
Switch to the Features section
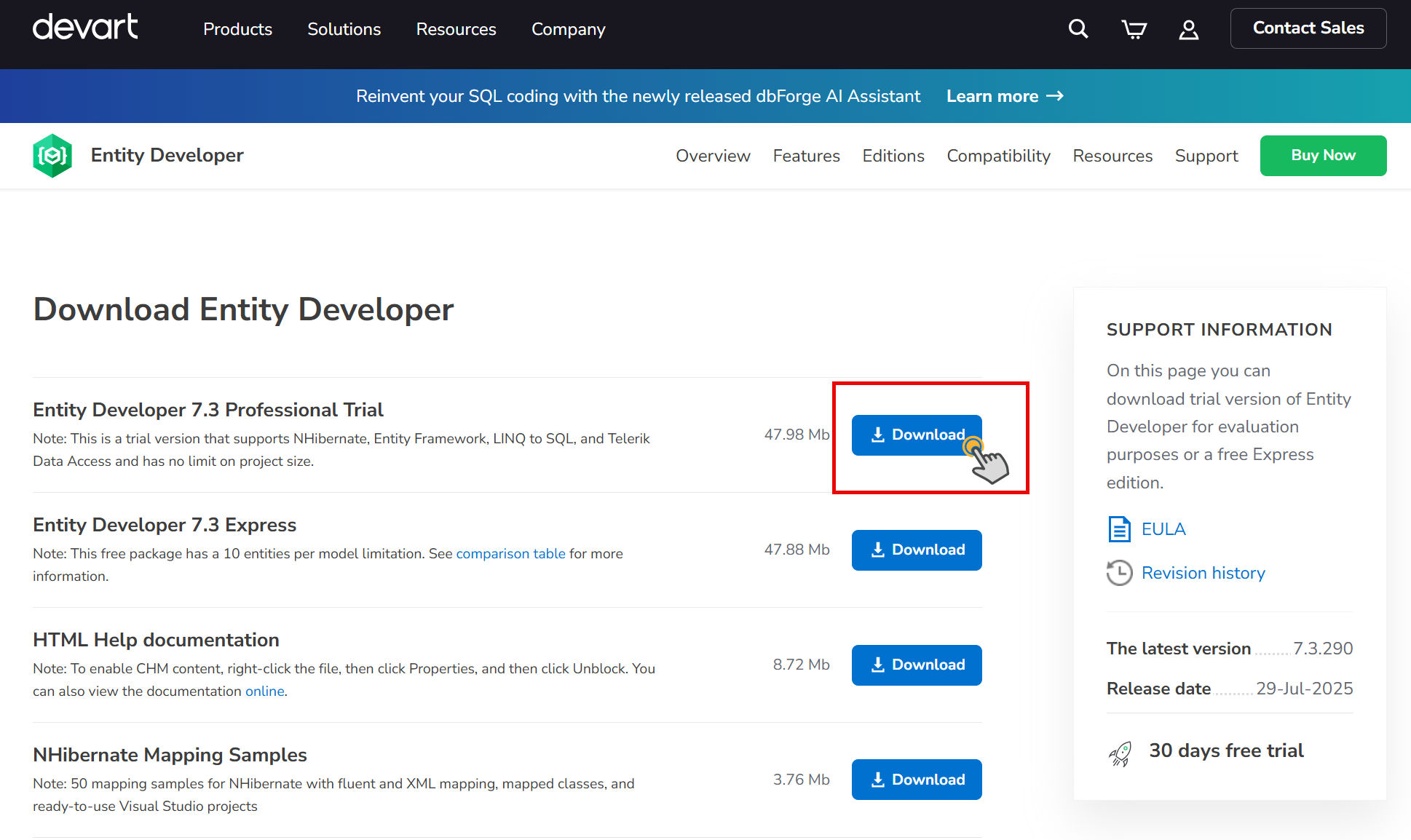pyautogui.click(x=806, y=155)
